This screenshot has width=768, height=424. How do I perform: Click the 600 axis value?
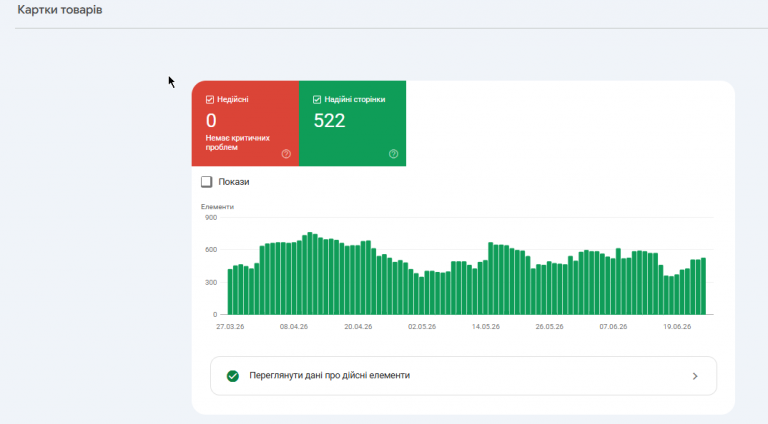[x=211, y=250]
